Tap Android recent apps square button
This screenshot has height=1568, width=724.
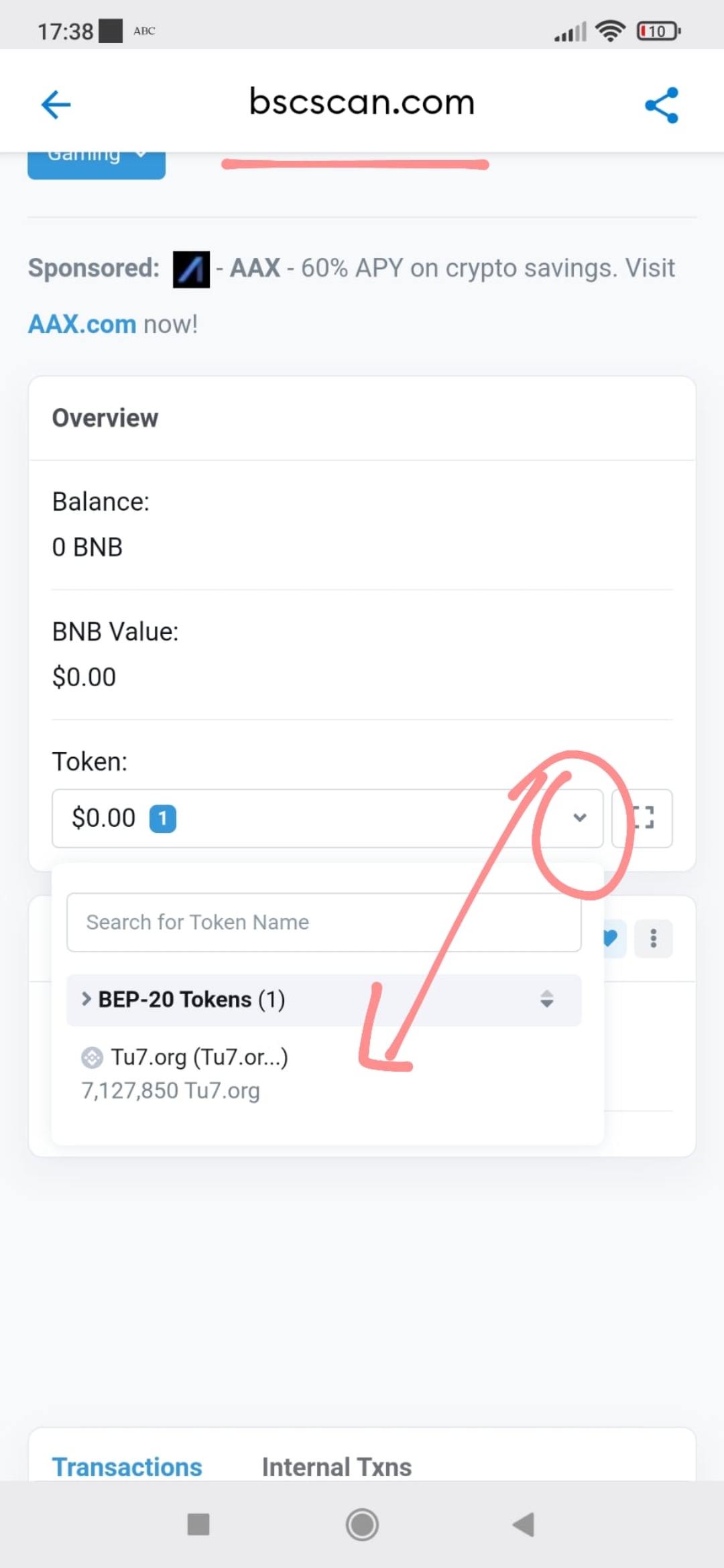point(198,1524)
